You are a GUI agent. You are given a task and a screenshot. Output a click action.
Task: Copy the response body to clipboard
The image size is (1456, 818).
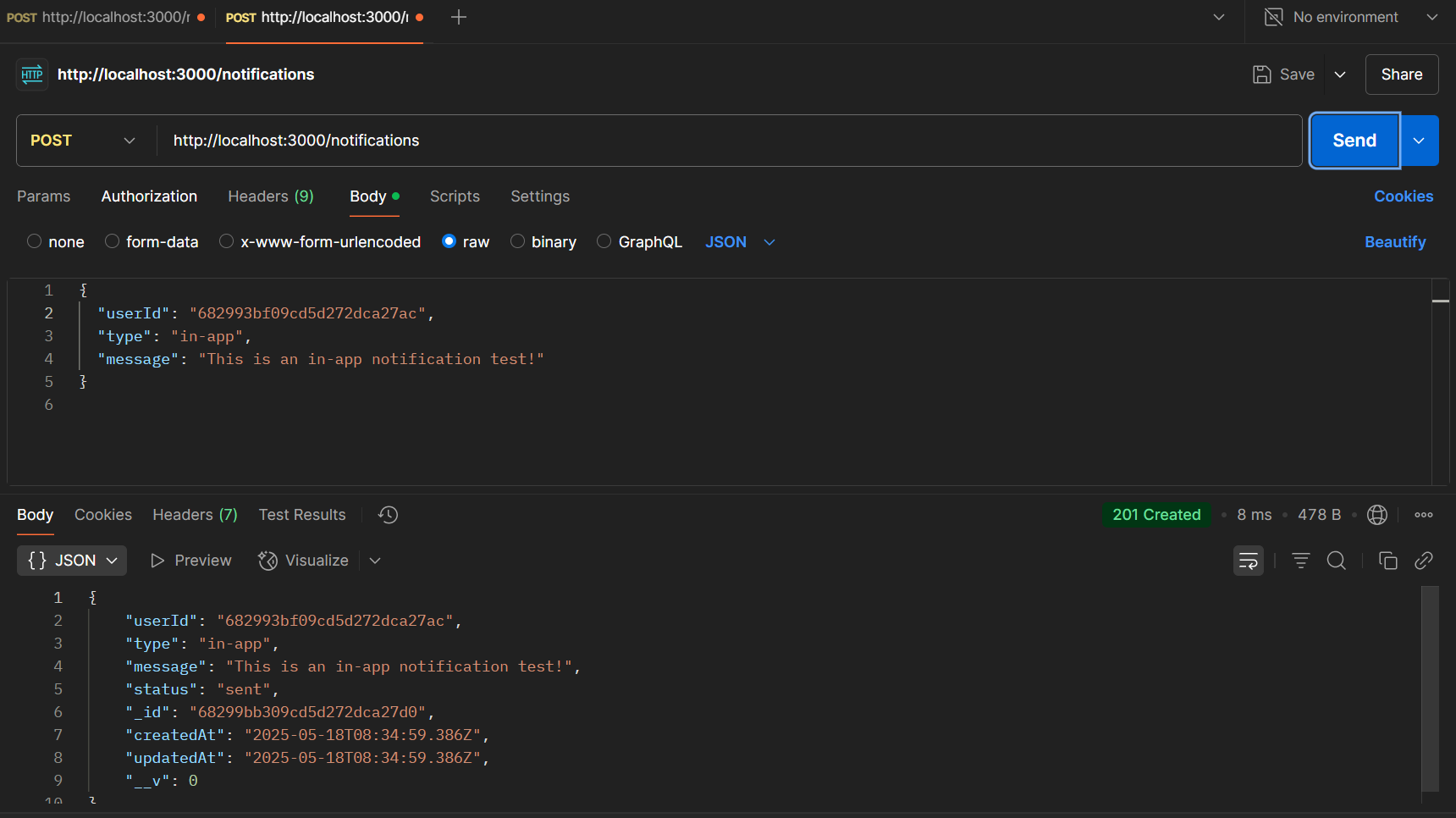(1388, 561)
